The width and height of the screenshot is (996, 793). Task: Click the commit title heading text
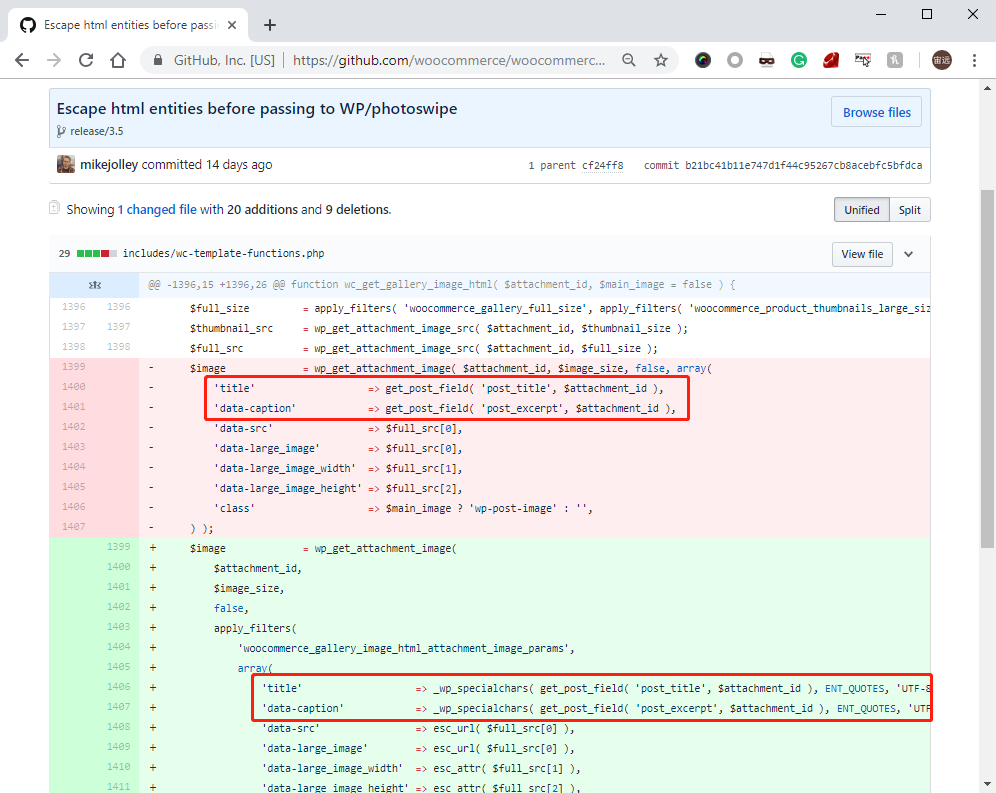[x=257, y=109]
